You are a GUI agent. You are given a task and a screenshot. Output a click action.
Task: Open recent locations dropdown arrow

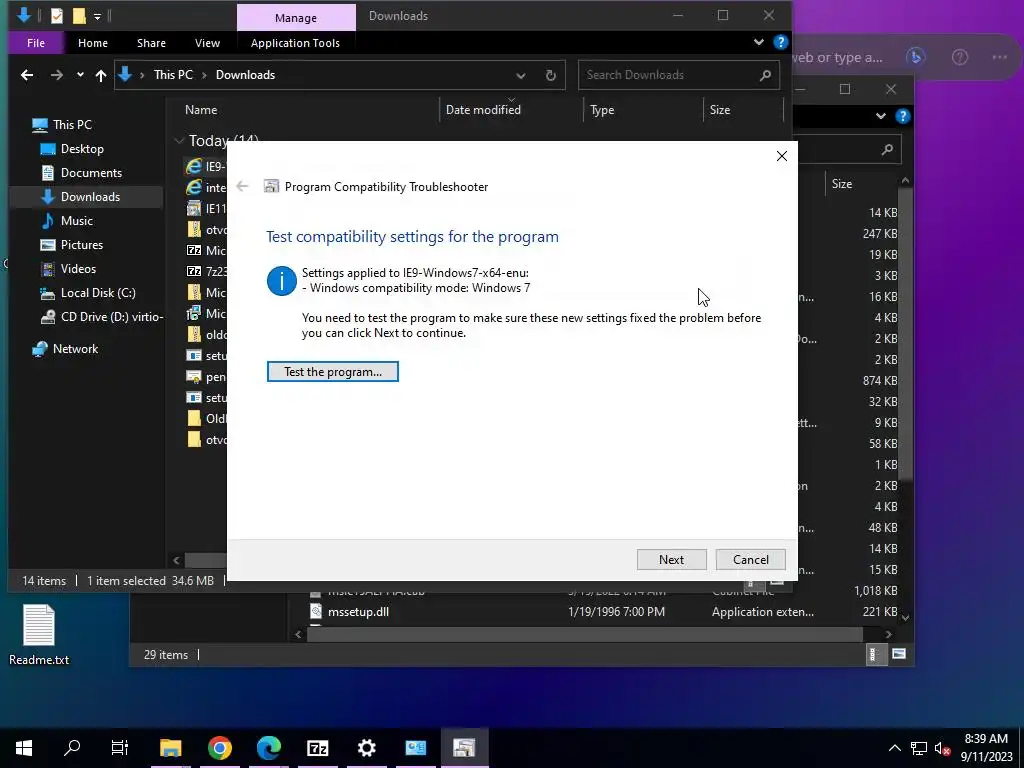point(80,75)
